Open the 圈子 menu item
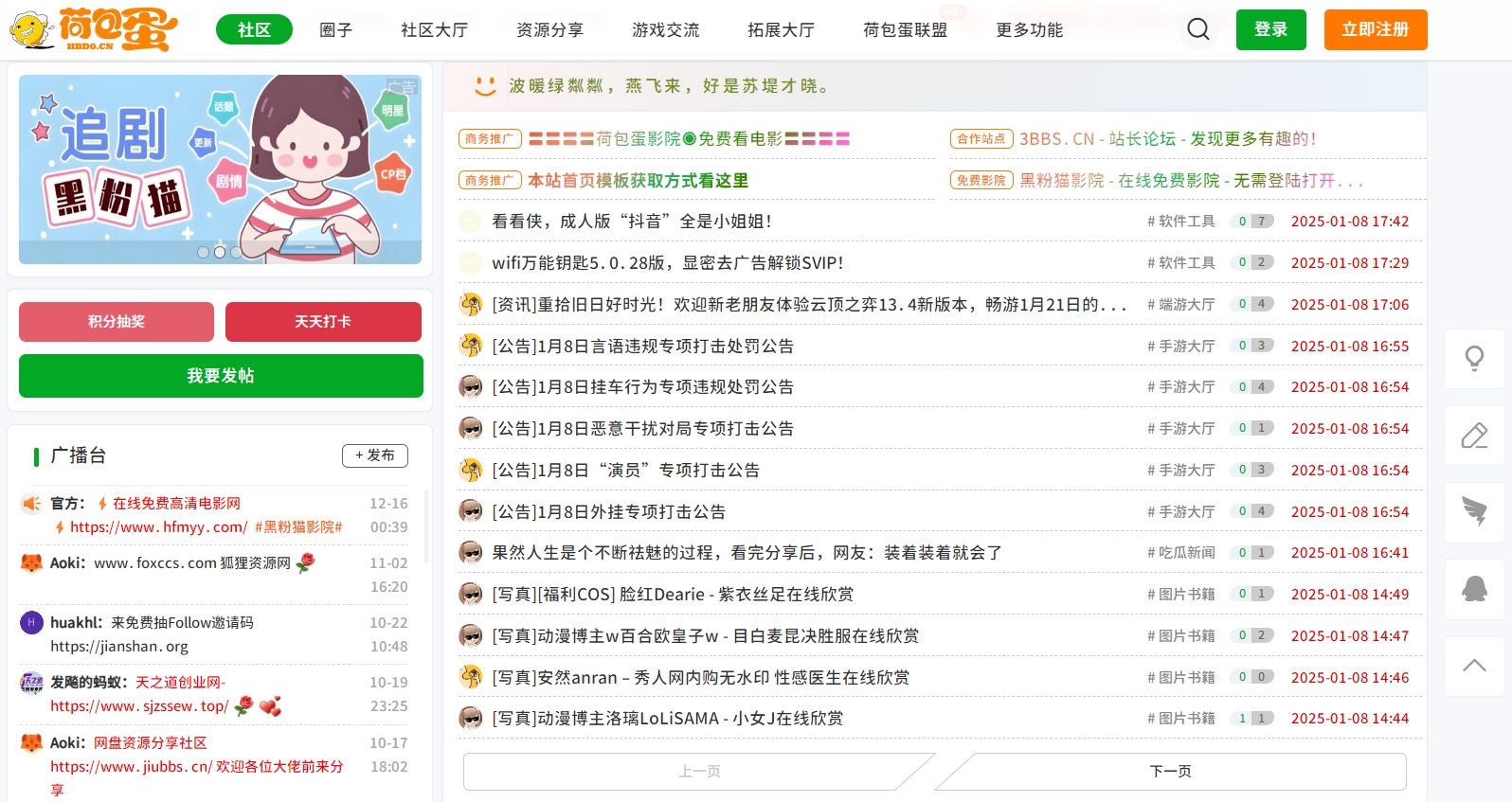The height and width of the screenshot is (802, 1512). click(x=336, y=30)
